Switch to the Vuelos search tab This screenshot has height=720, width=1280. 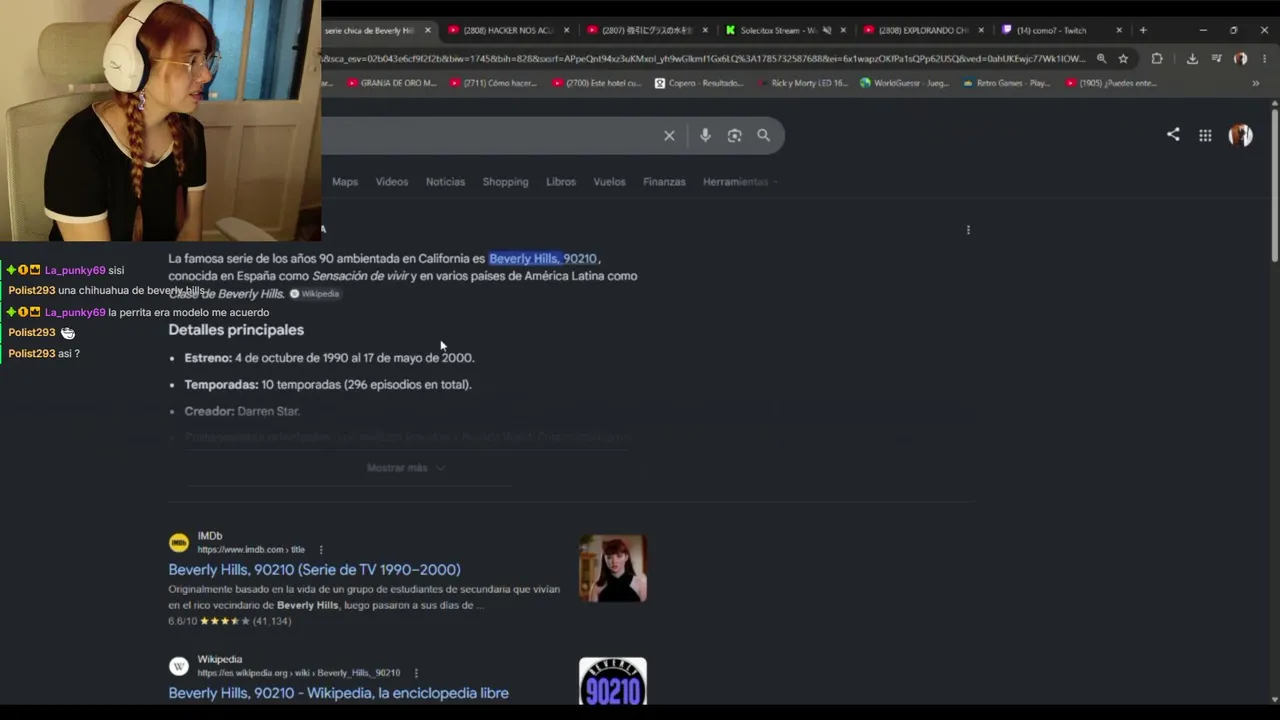coord(609,182)
